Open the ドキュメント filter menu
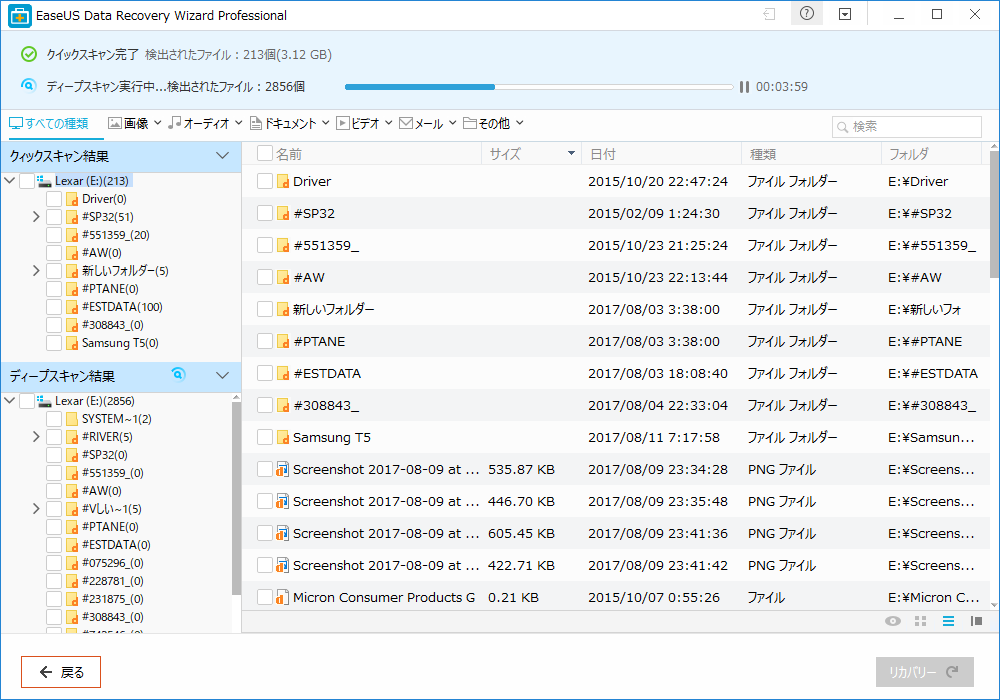 coord(290,124)
